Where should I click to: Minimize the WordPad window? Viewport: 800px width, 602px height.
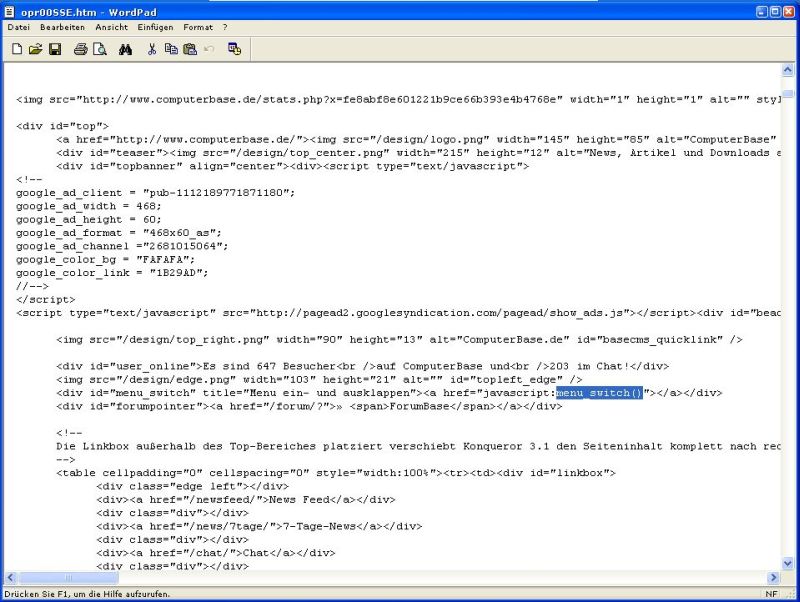click(762, 12)
